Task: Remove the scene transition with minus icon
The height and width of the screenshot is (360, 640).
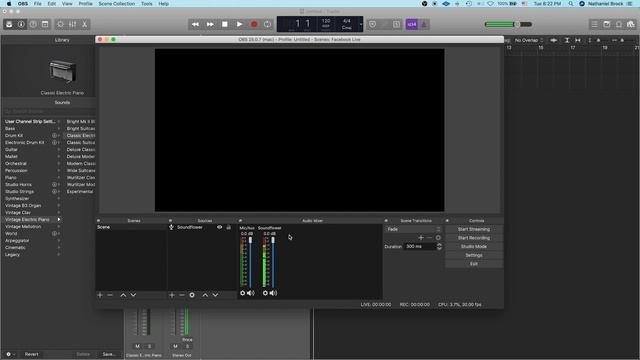Action: (x=429, y=238)
